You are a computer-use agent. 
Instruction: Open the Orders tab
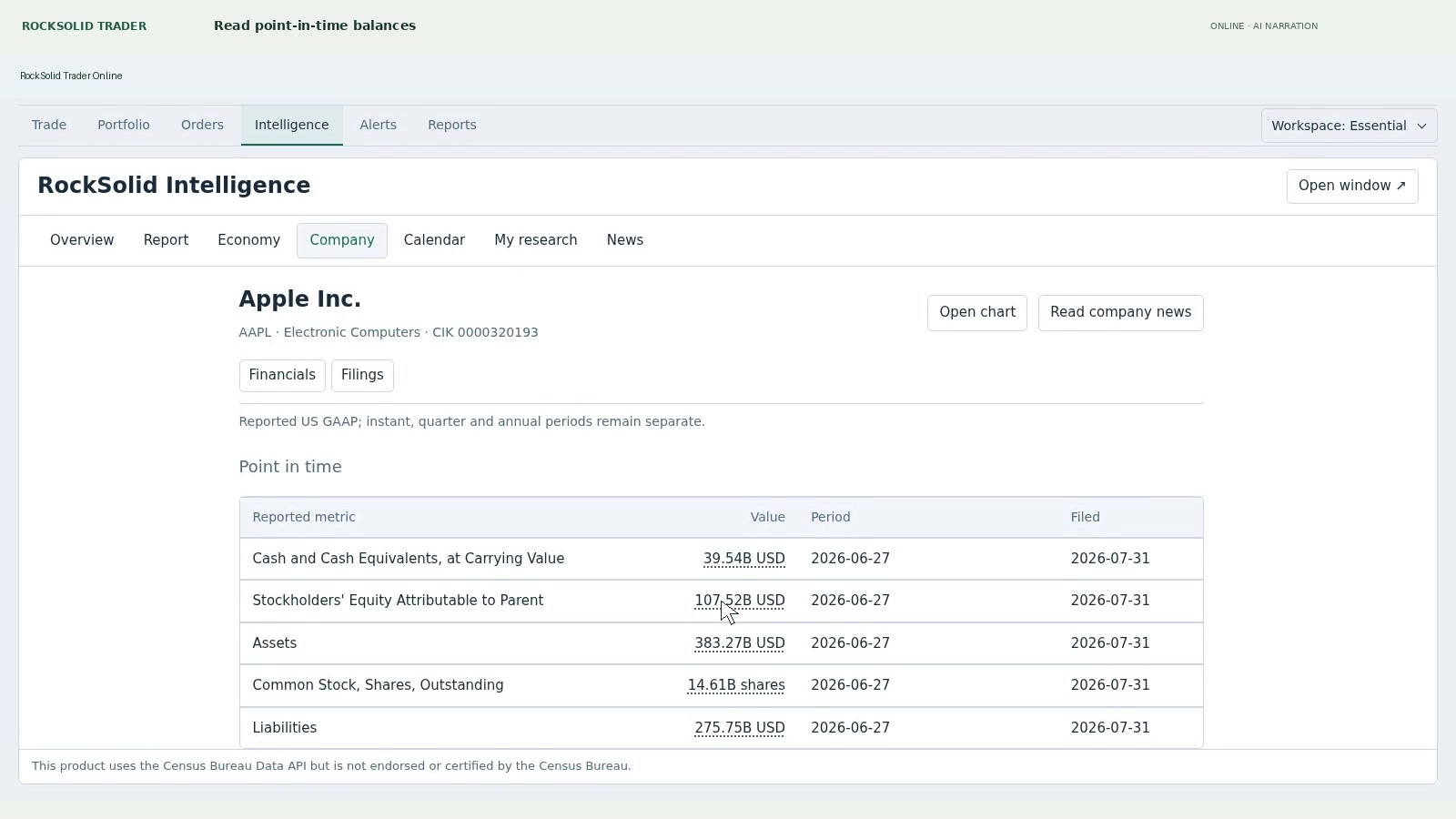point(202,125)
